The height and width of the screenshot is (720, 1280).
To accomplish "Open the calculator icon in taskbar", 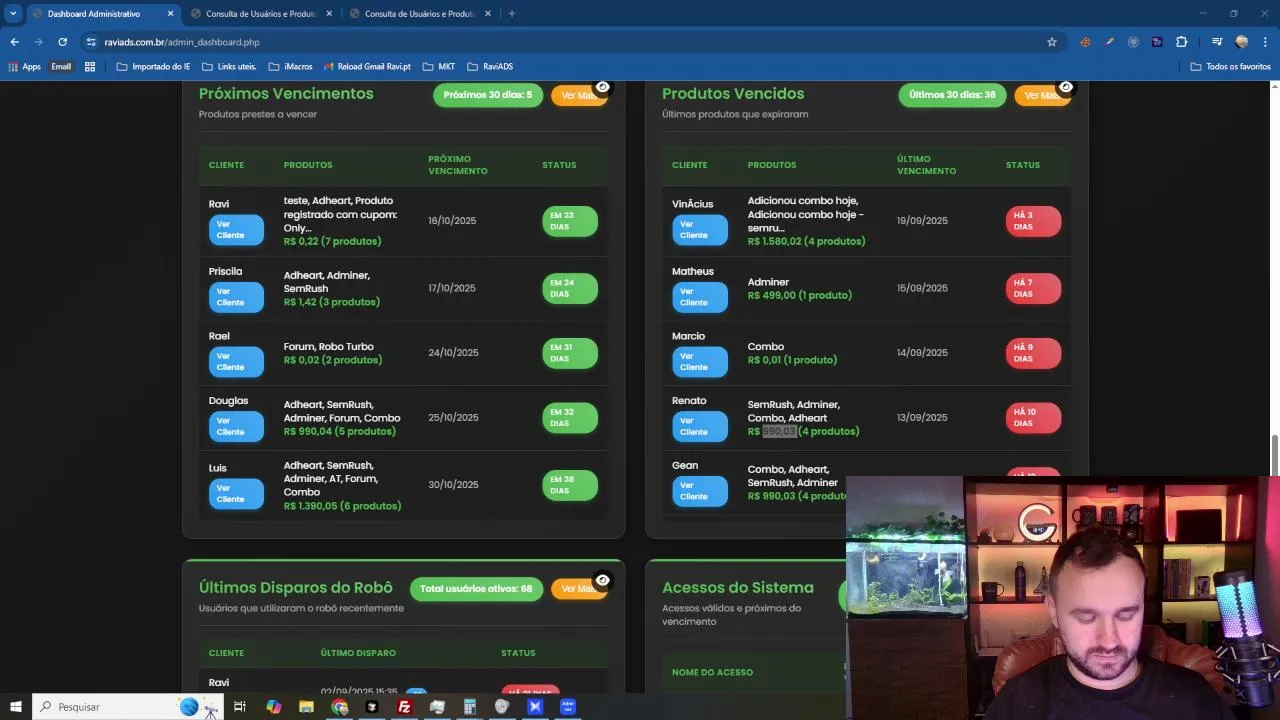I will pyautogui.click(x=469, y=707).
